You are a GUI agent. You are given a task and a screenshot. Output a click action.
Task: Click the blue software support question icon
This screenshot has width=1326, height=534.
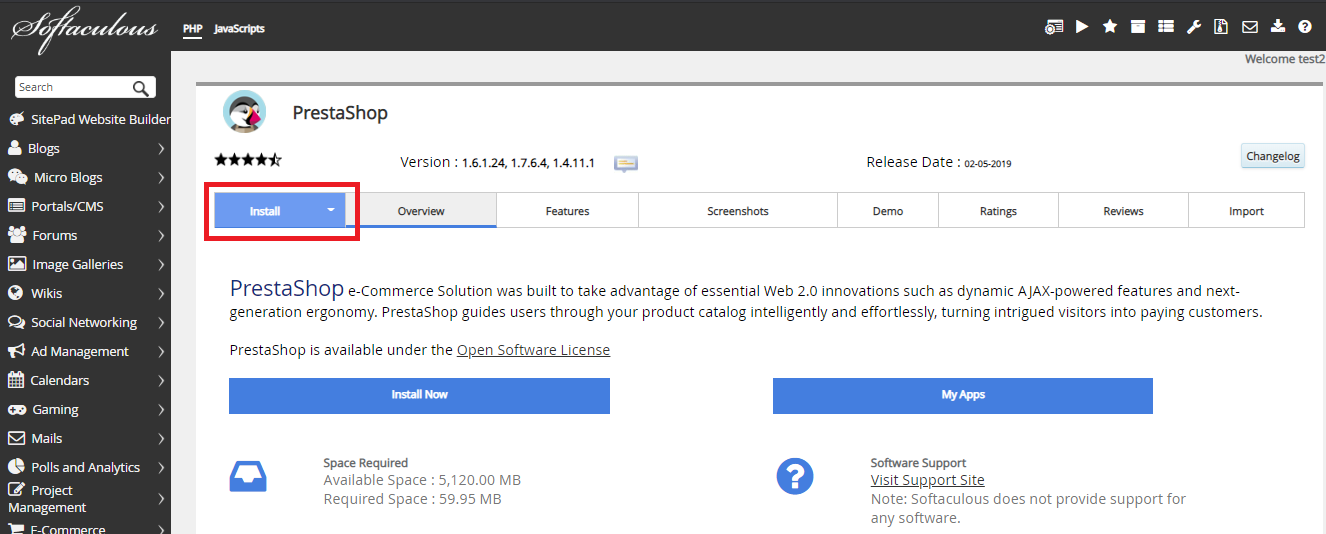[795, 476]
